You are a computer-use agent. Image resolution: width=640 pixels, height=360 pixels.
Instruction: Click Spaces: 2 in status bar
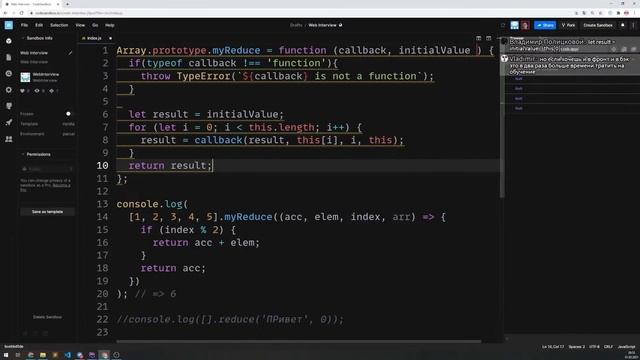[x=576, y=347]
